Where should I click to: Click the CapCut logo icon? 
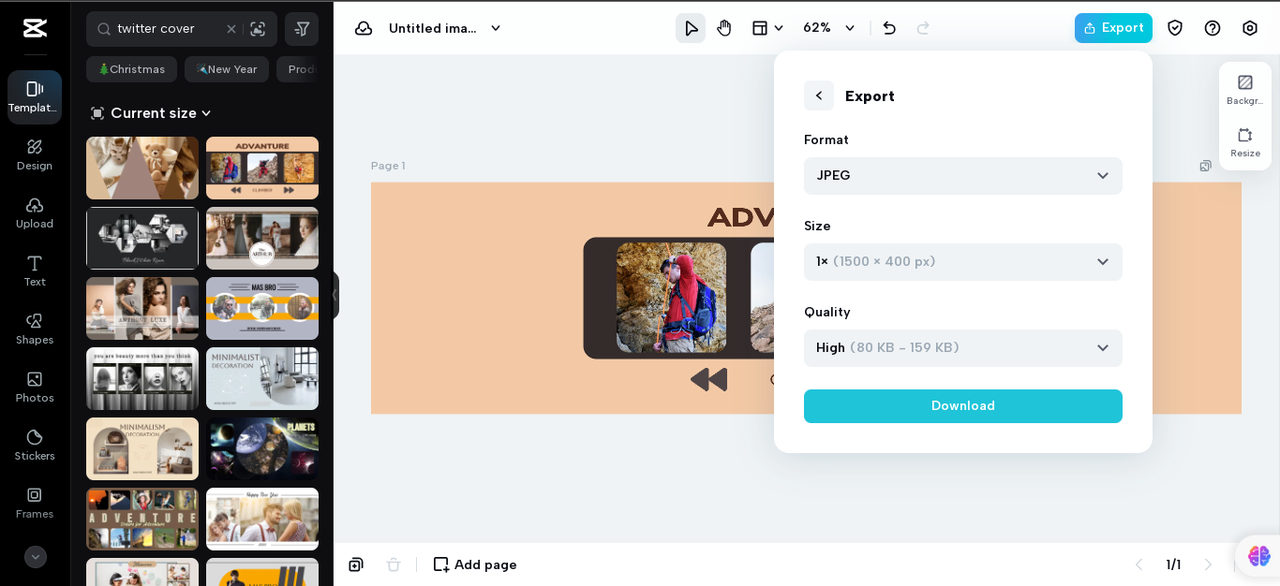pos(35,28)
